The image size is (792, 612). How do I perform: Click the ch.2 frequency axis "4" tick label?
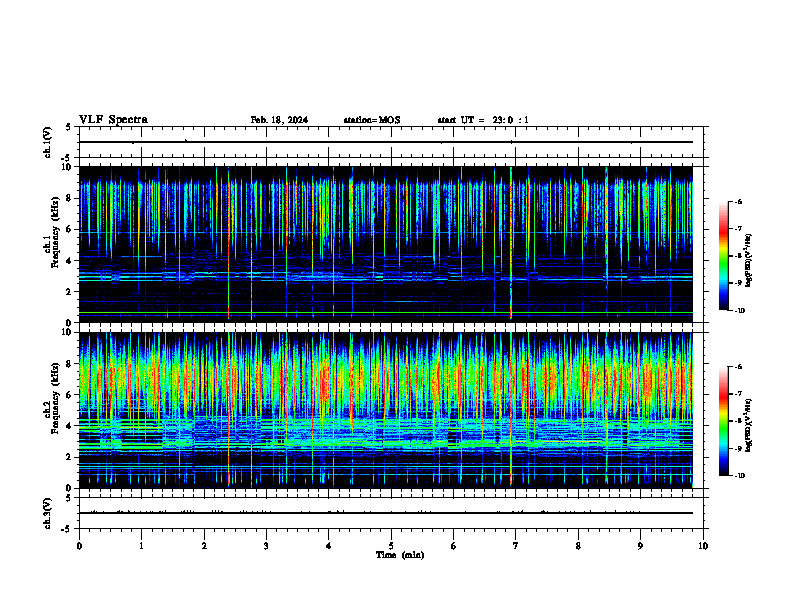69,426
